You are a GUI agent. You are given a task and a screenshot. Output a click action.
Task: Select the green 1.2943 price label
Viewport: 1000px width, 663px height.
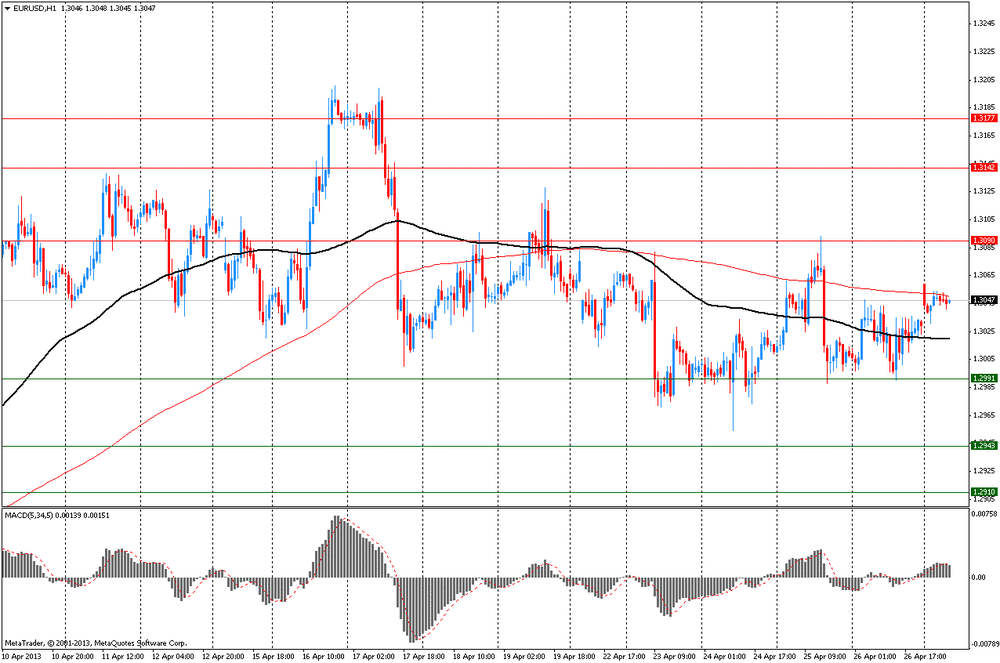983,445
